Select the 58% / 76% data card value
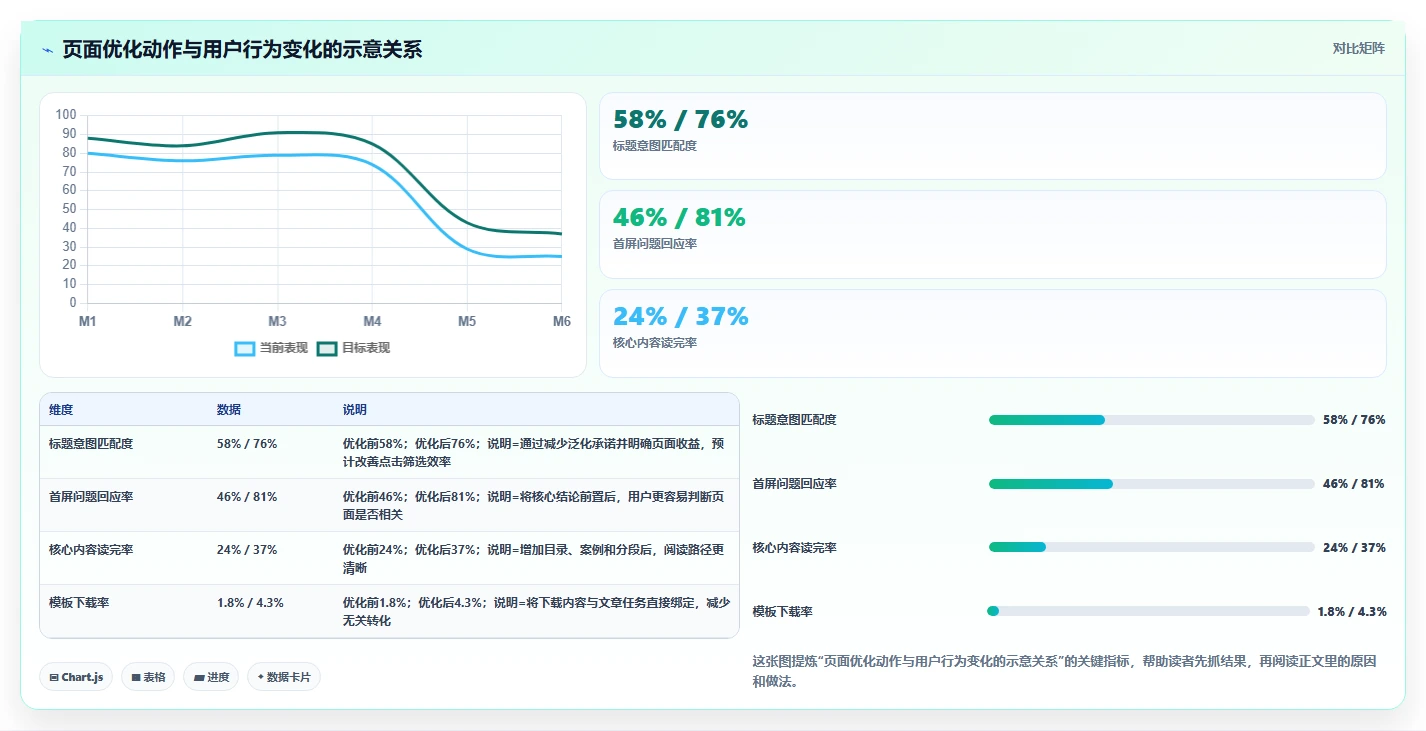 click(x=680, y=120)
